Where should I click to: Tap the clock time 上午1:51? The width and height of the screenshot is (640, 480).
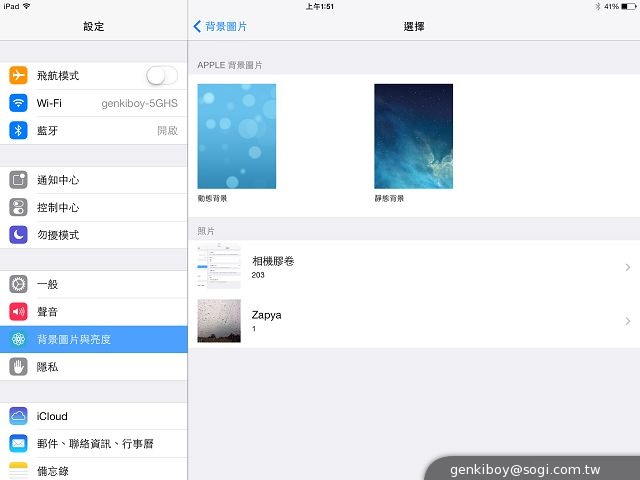[320, 7]
